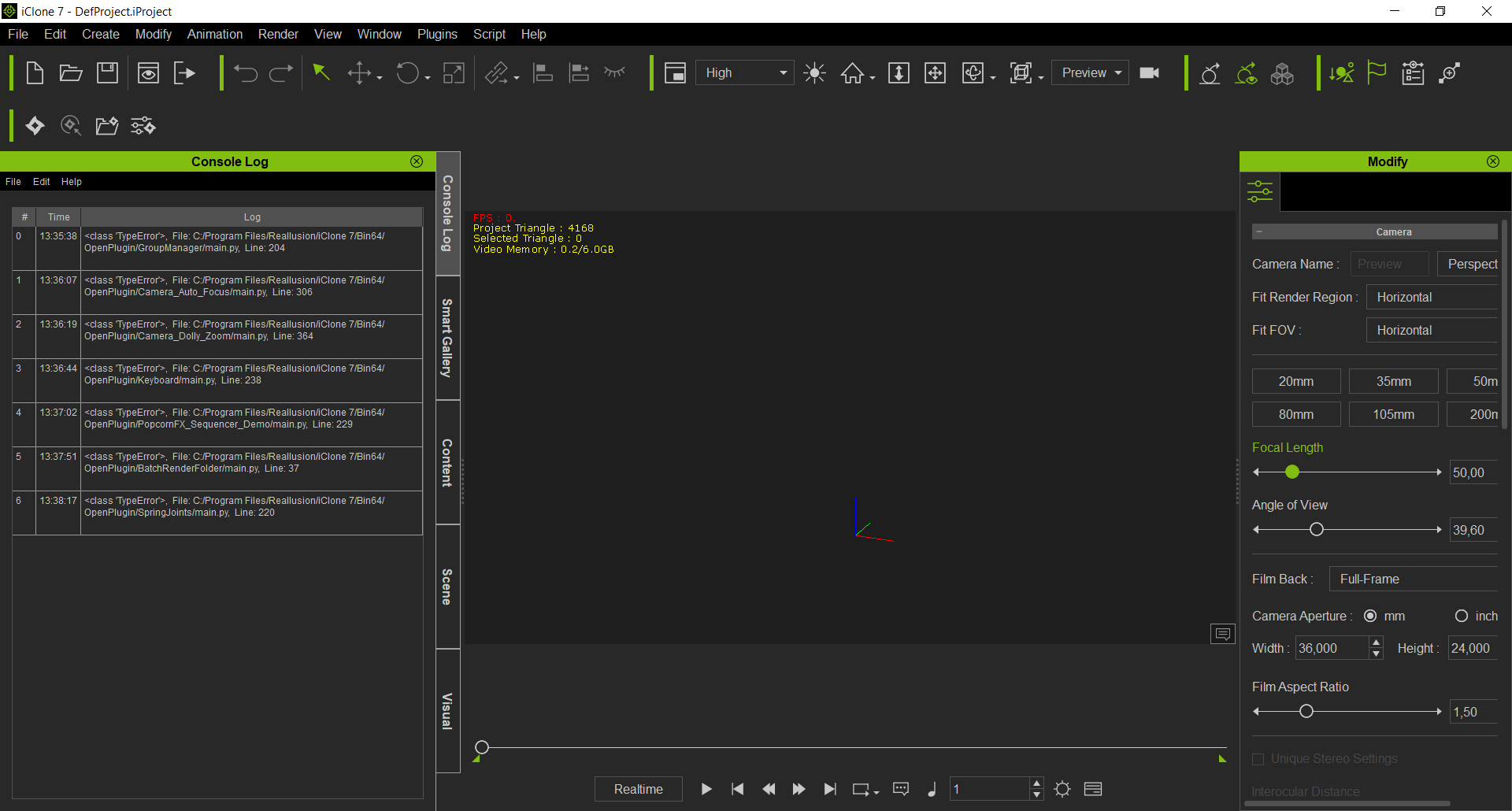1512x811 pixels.
Task: Save the current iClone project
Action: 107,72
